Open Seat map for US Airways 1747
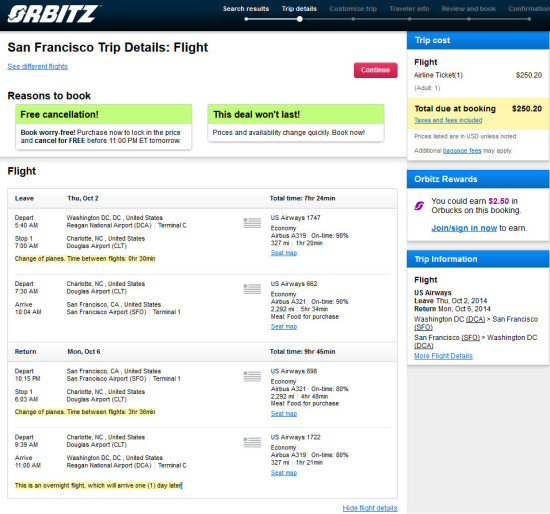 pyautogui.click(x=284, y=253)
